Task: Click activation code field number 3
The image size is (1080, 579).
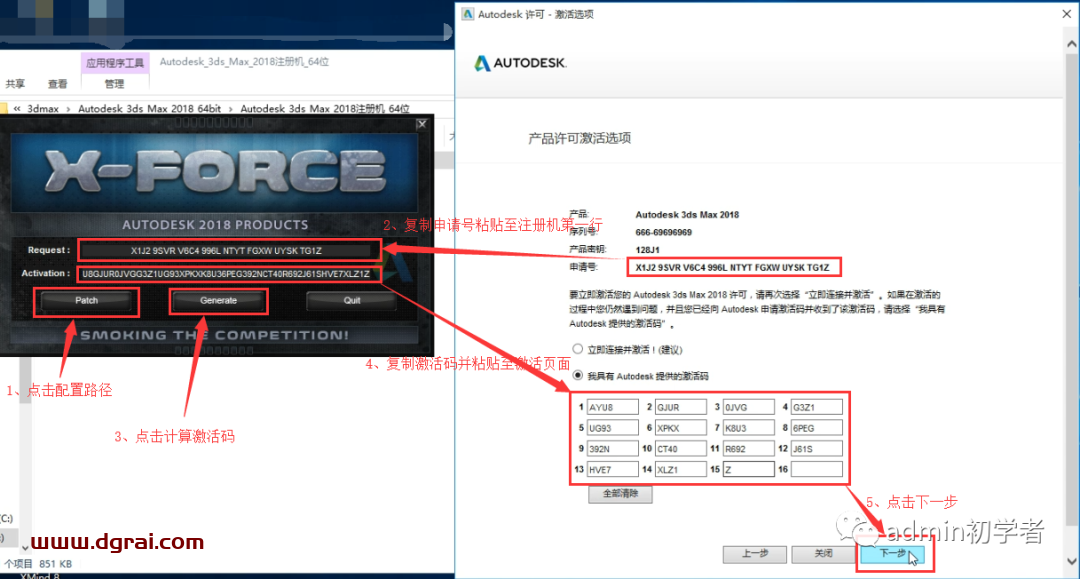Action: [749, 408]
